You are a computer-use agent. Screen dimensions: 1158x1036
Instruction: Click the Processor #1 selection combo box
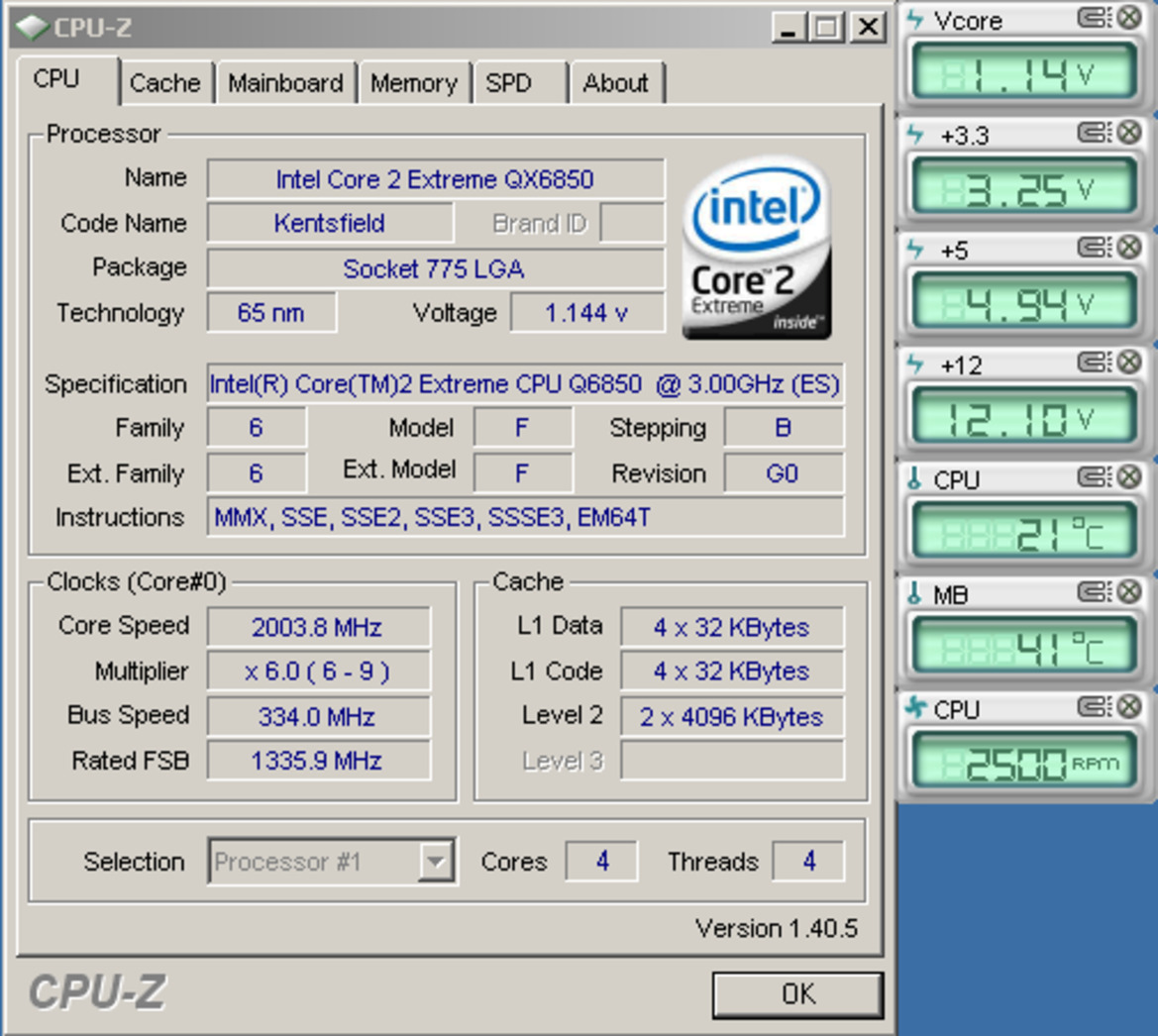tap(332, 861)
